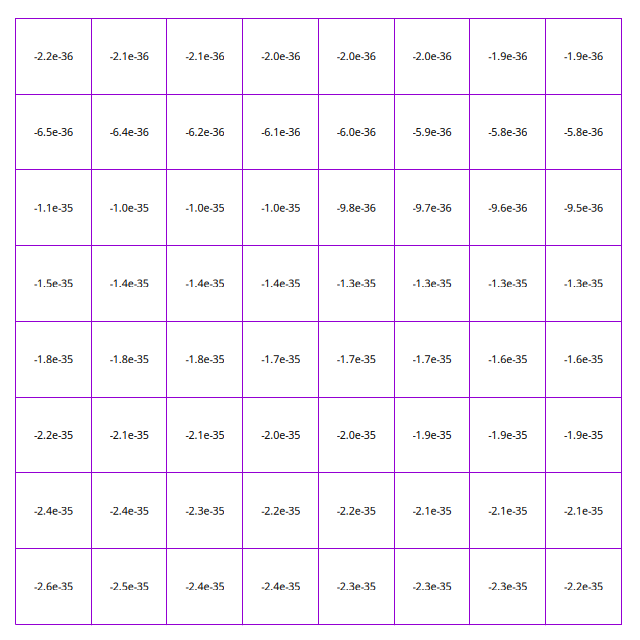The image size is (640, 640).
Task: Click the cell labeled -6.0e-36
Action: (356, 133)
